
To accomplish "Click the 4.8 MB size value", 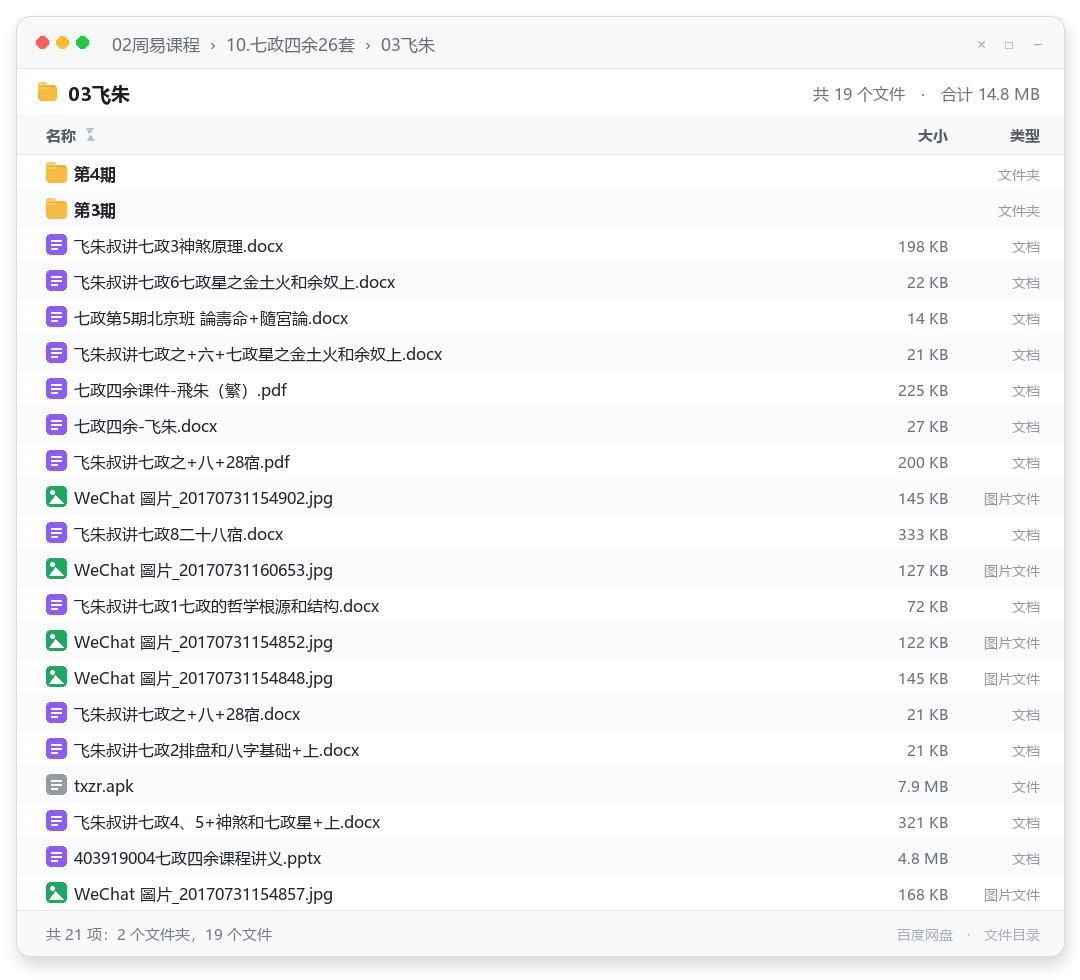I will coord(923,859).
